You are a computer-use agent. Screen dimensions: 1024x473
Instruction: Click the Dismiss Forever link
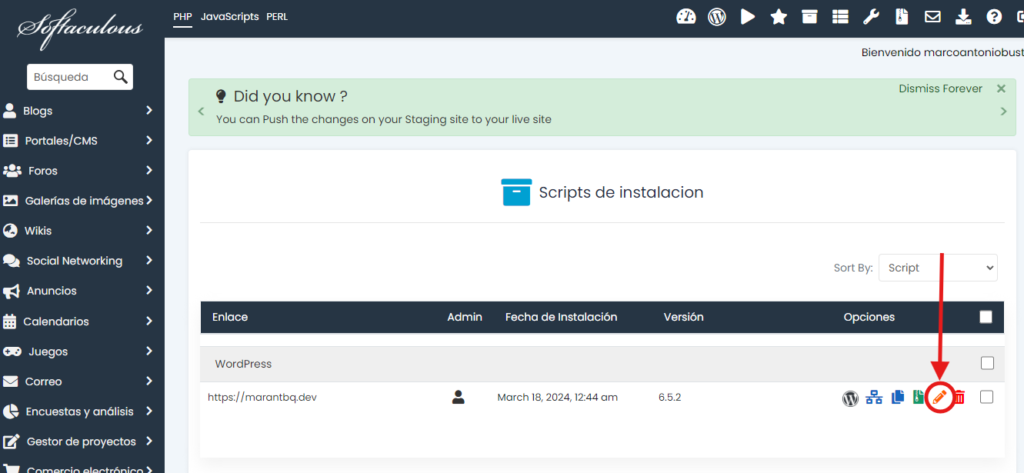(940, 89)
